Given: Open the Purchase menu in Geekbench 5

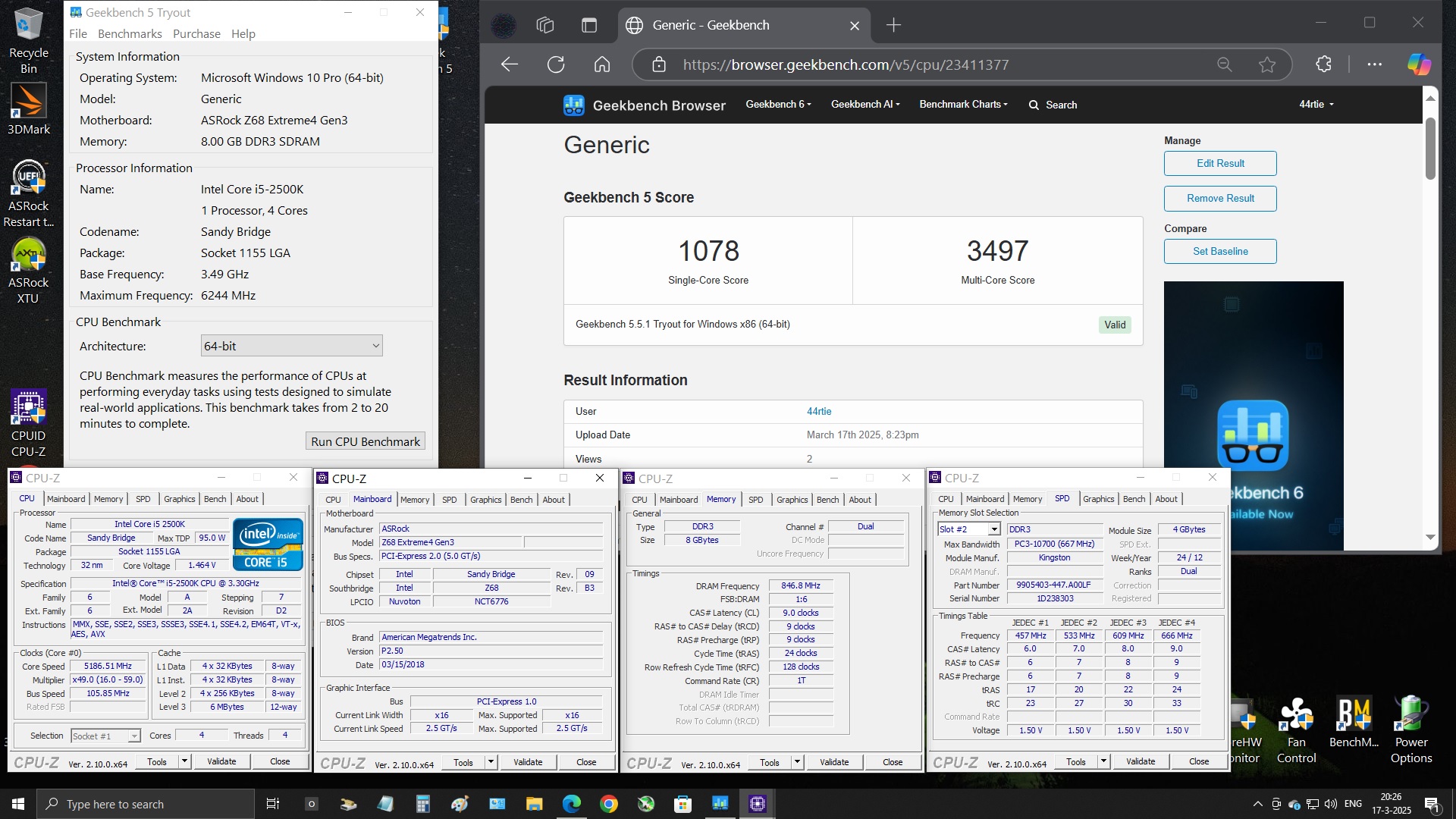Looking at the screenshot, I should click(x=196, y=33).
